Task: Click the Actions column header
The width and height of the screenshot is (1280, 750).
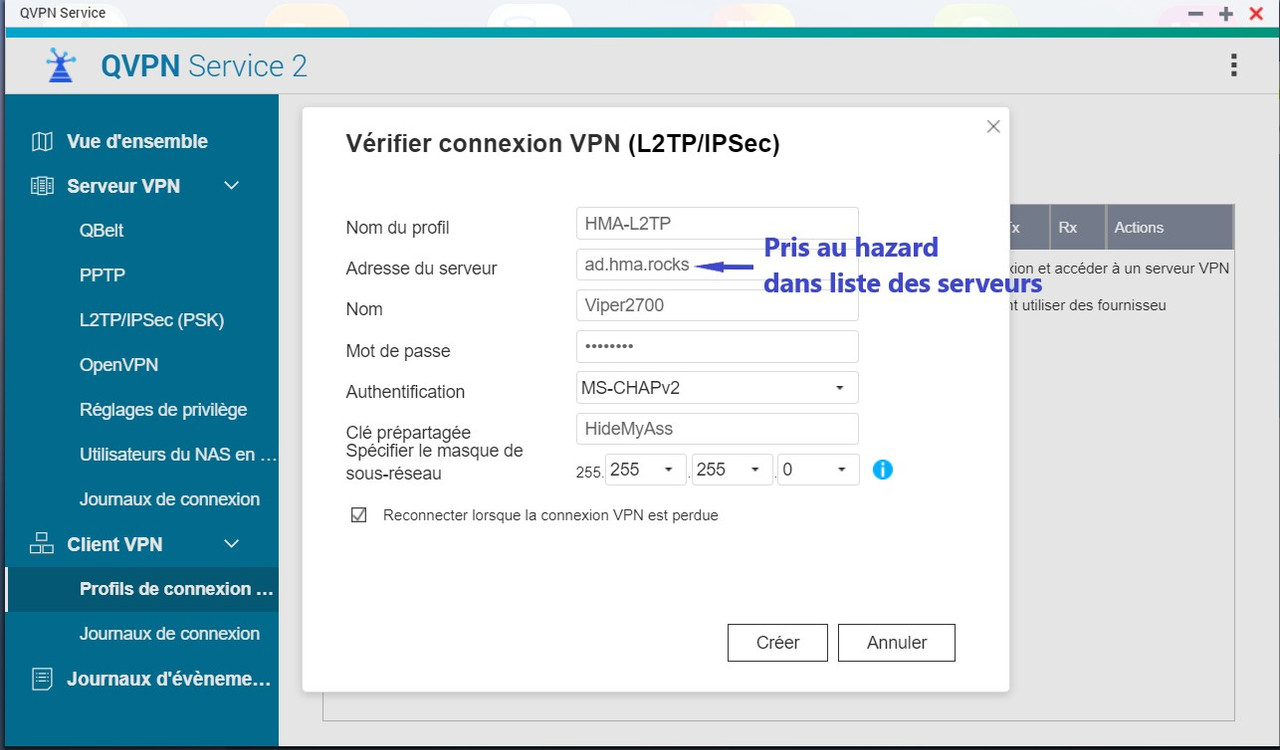Action: point(1170,227)
